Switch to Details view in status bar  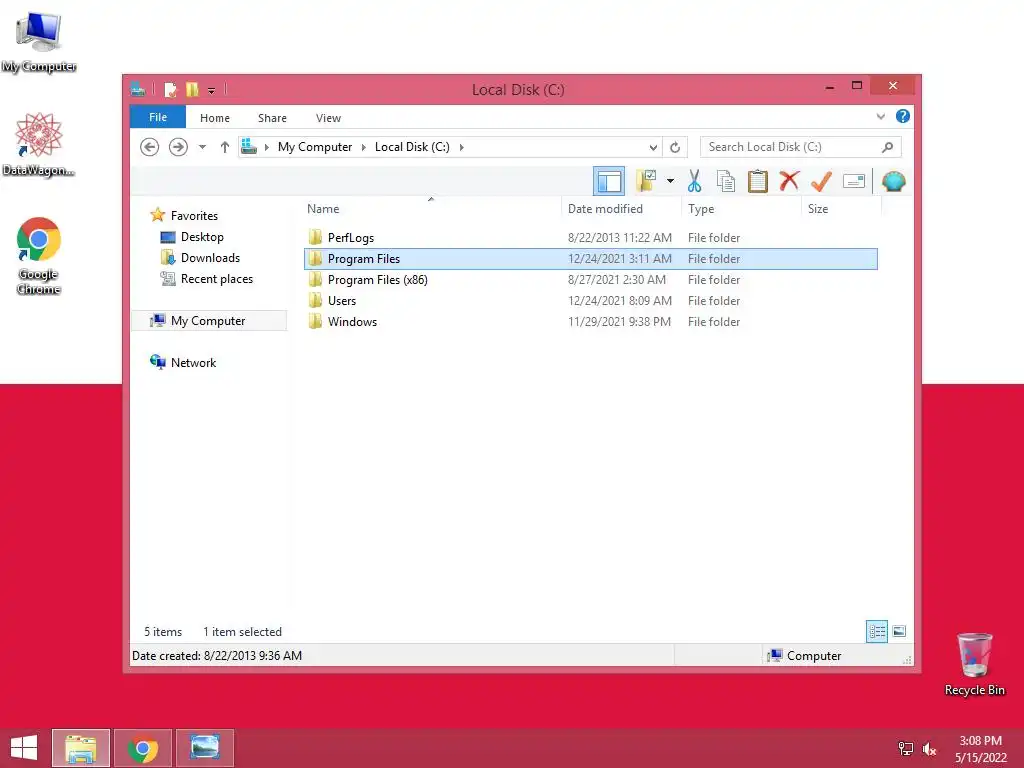click(x=877, y=631)
